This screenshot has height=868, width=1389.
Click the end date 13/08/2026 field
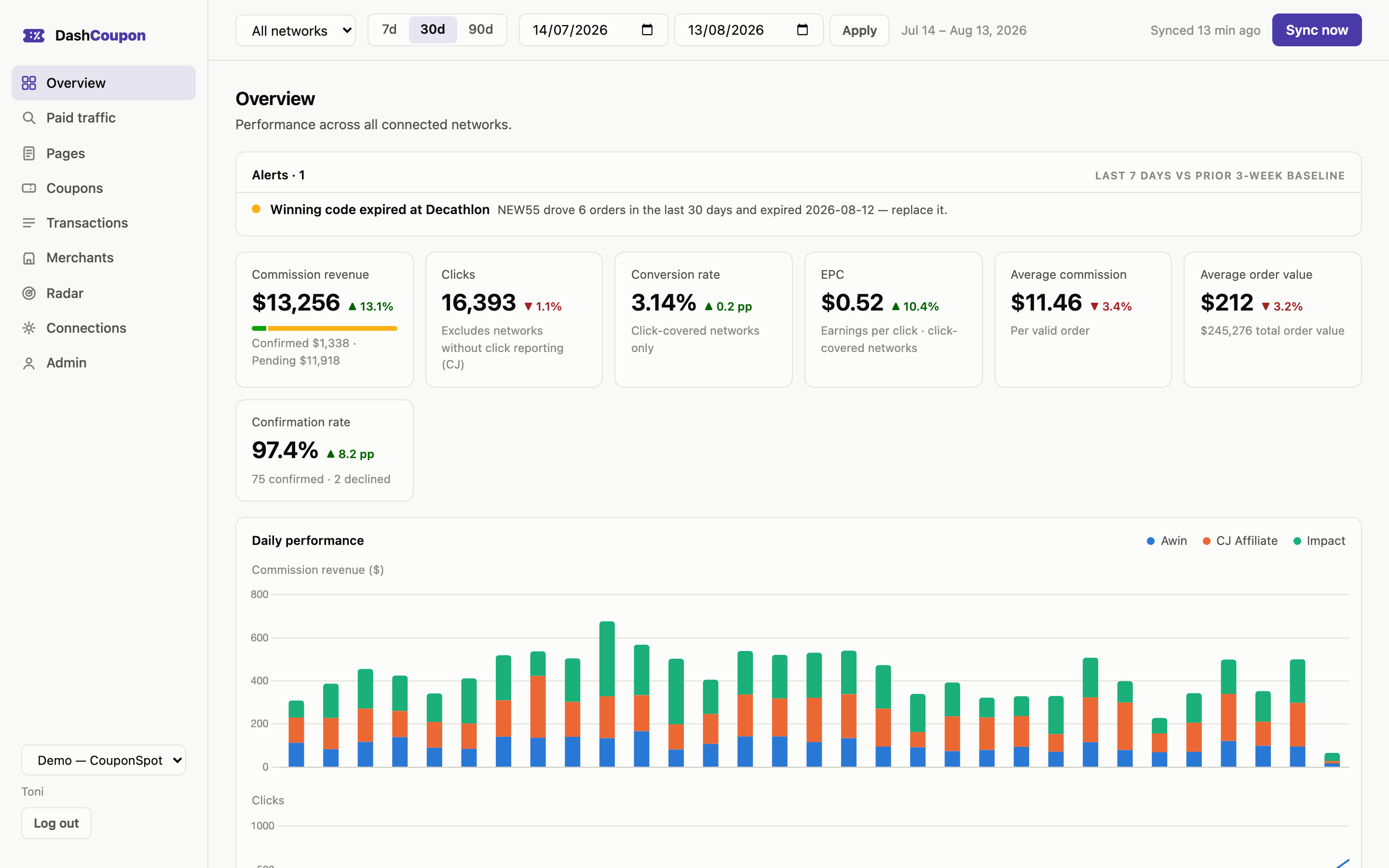[x=749, y=30]
